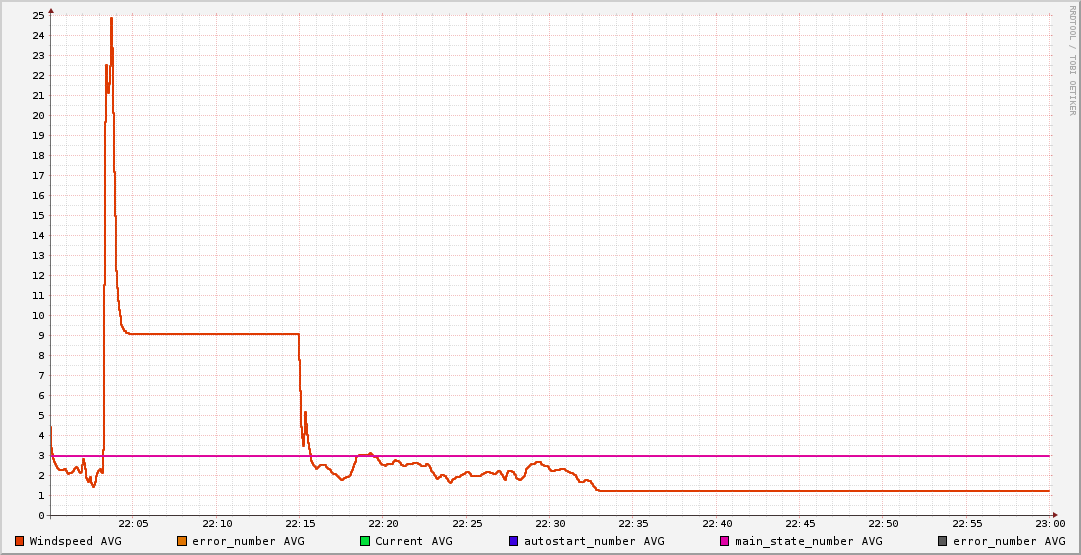Click the 22:30 time axis label
The width and height of the screenshot is (1081, 555).
point(550,524)
